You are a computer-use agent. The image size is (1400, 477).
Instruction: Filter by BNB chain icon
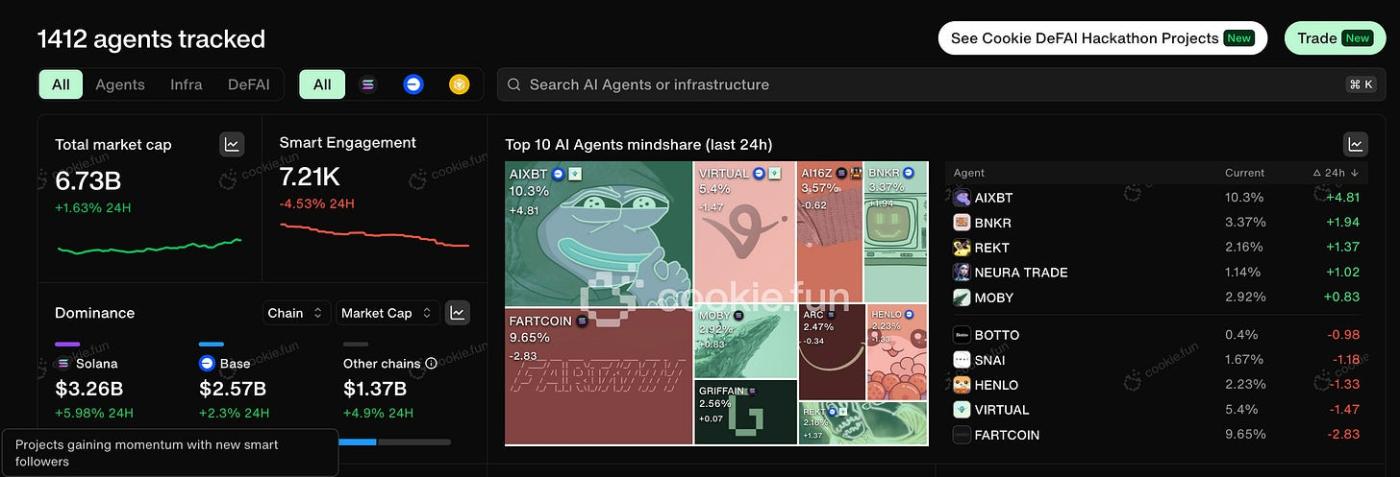coord(459,85)
